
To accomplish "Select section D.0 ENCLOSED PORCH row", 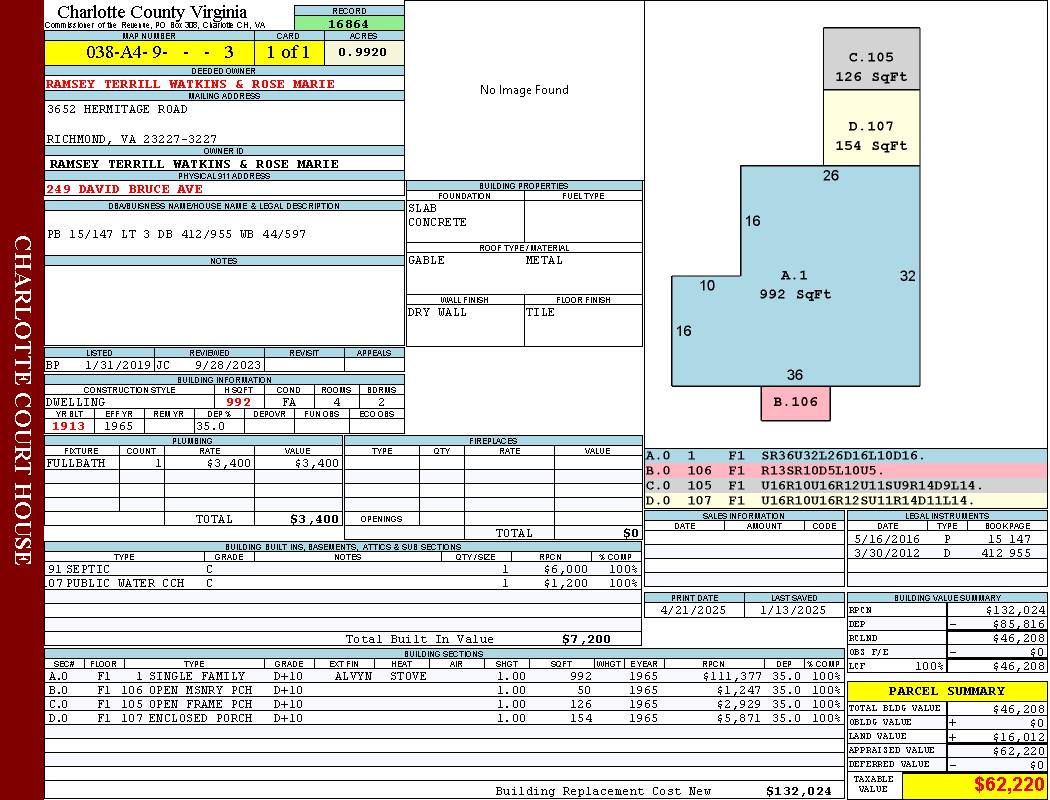I will [444, 718].
